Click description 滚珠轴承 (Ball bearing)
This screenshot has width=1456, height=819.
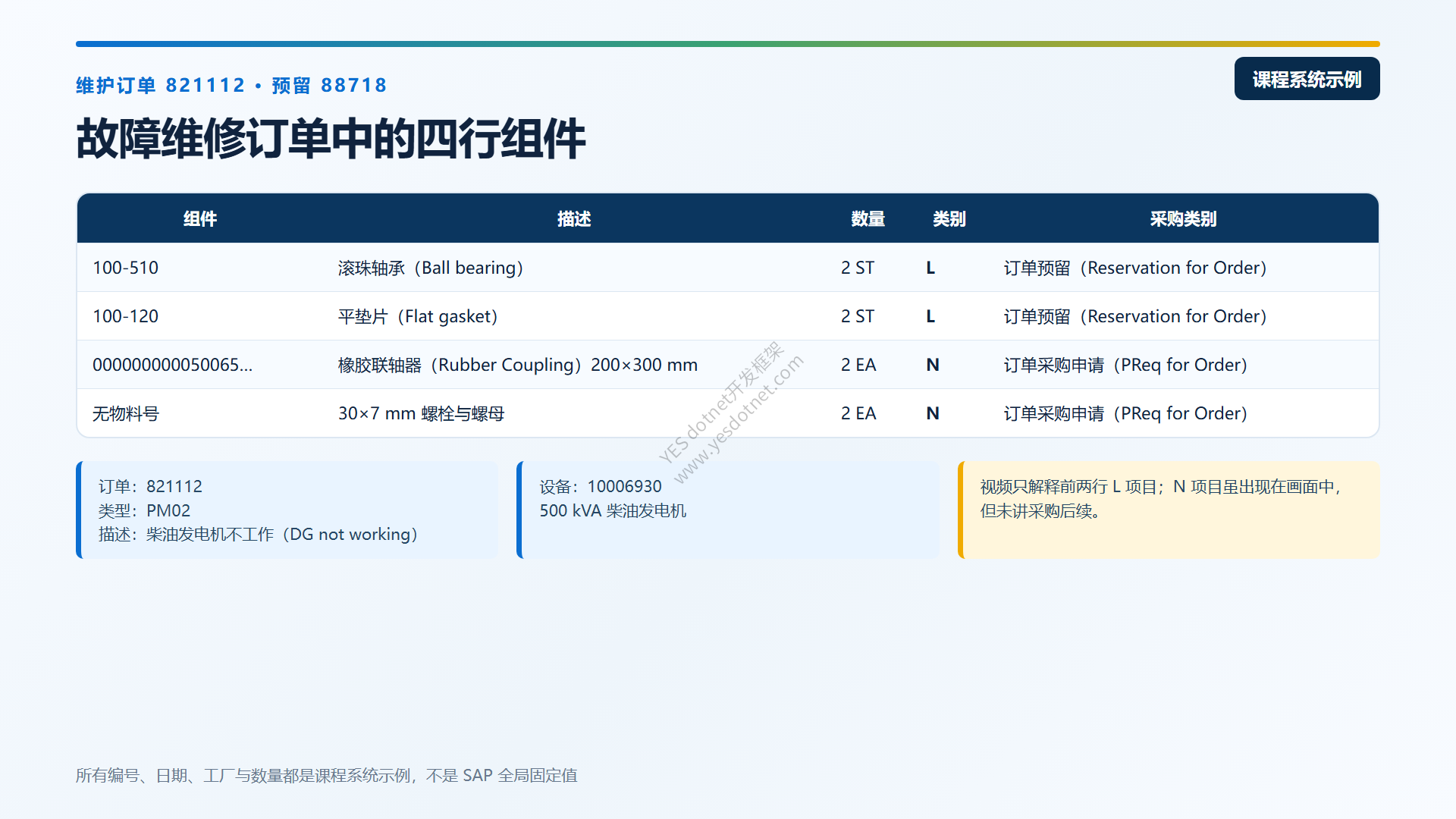(x=431, y=268)
